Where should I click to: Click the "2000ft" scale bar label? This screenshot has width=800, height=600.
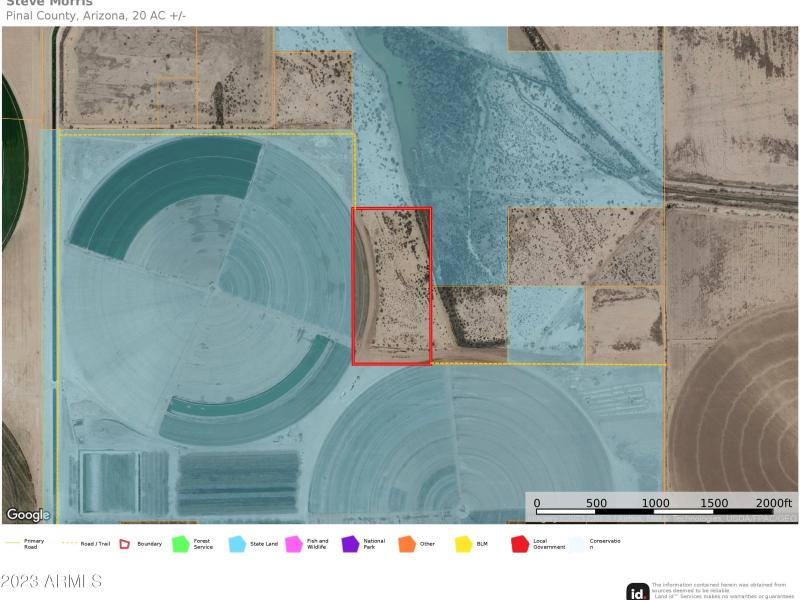click(773, 503)
